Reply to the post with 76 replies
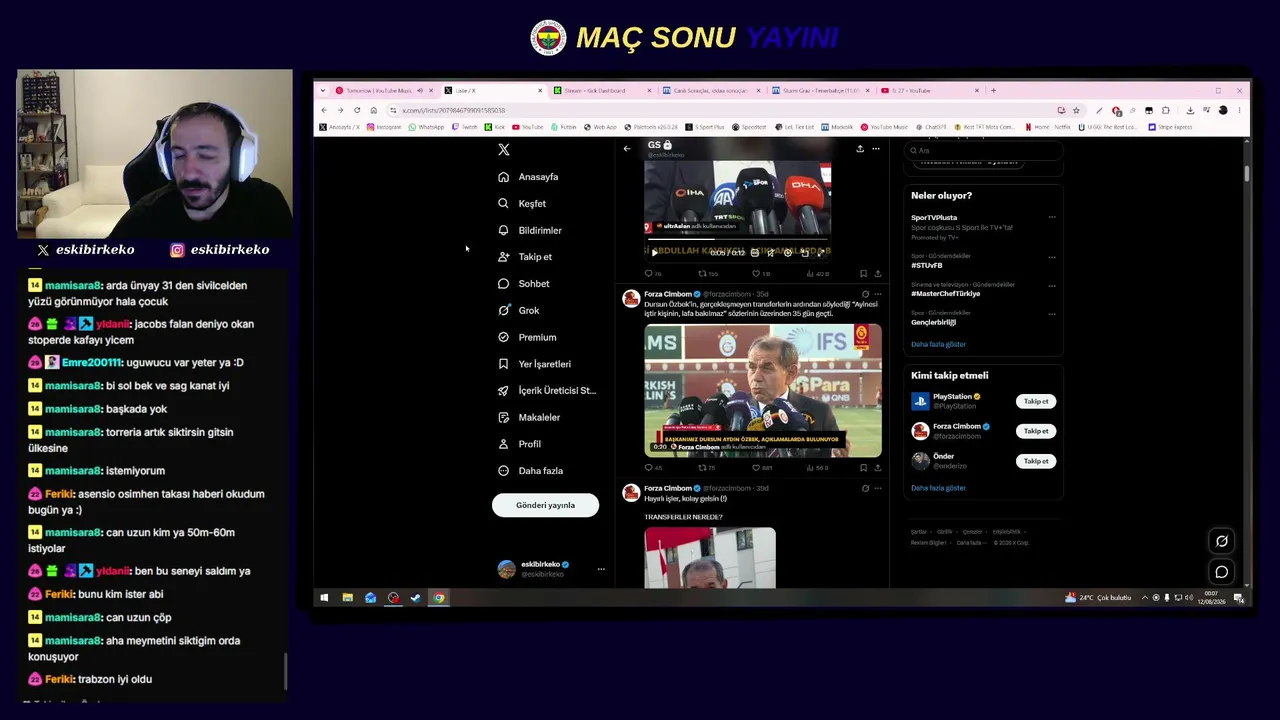Screen dimensions: 1280x720 point(653,273)
